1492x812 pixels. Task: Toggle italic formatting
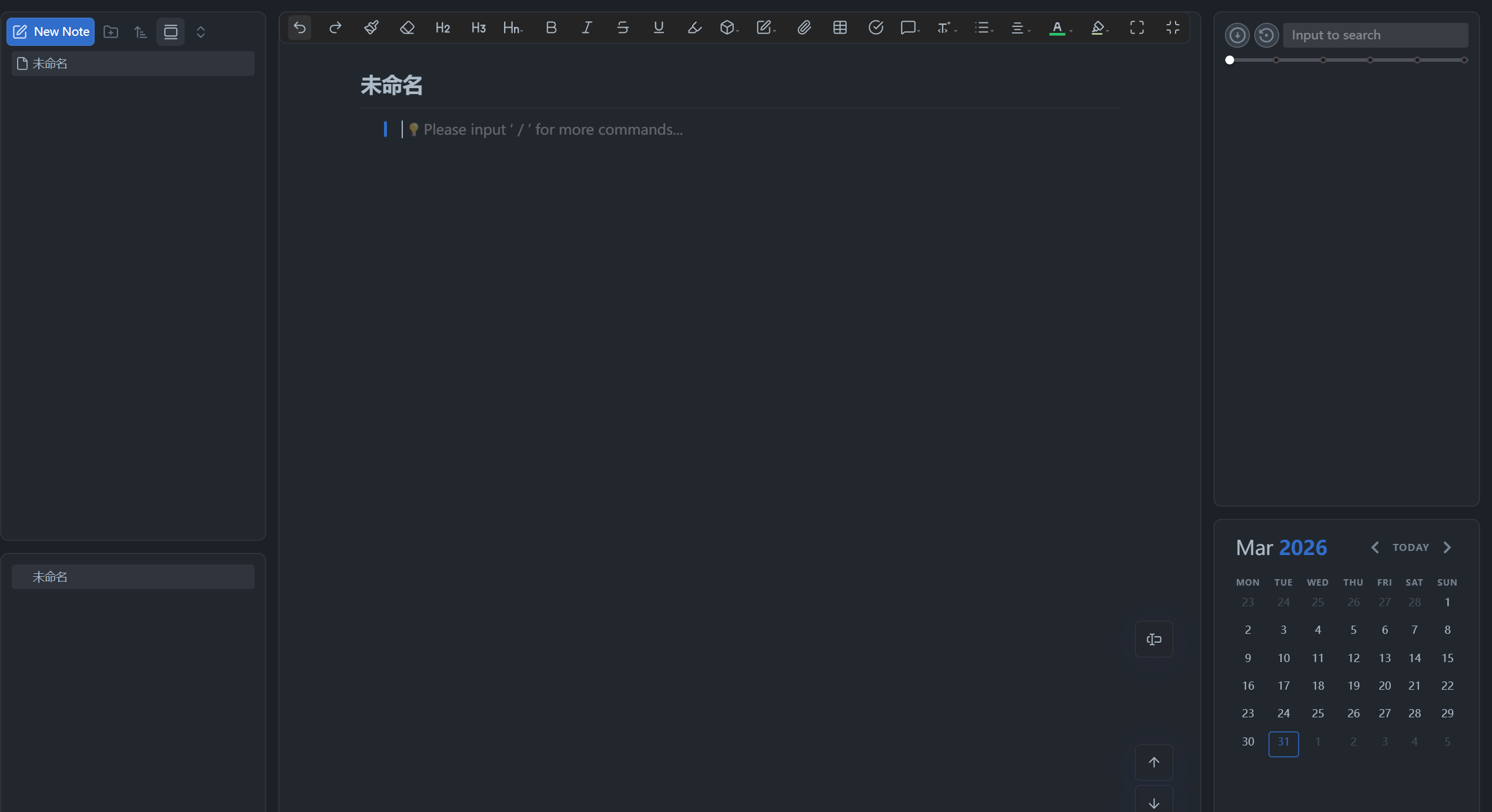(586, 28)
